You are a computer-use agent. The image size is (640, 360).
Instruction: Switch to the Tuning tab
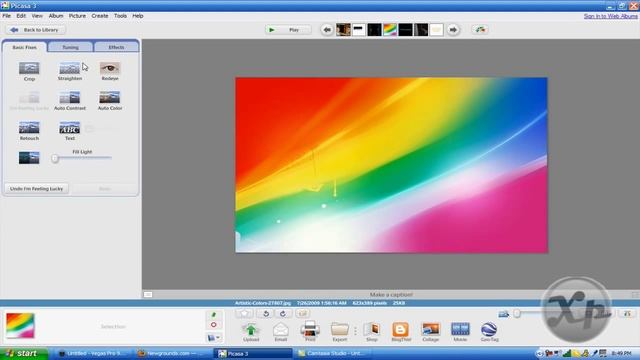(x=70, y=47)
